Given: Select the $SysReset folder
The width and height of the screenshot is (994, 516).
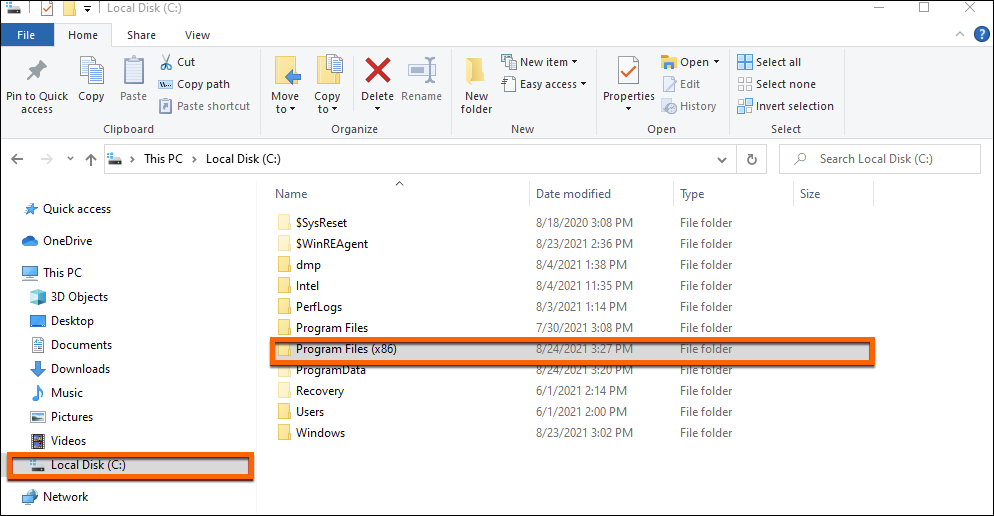Looking at the screenshot, I should [x=573, y=223].
